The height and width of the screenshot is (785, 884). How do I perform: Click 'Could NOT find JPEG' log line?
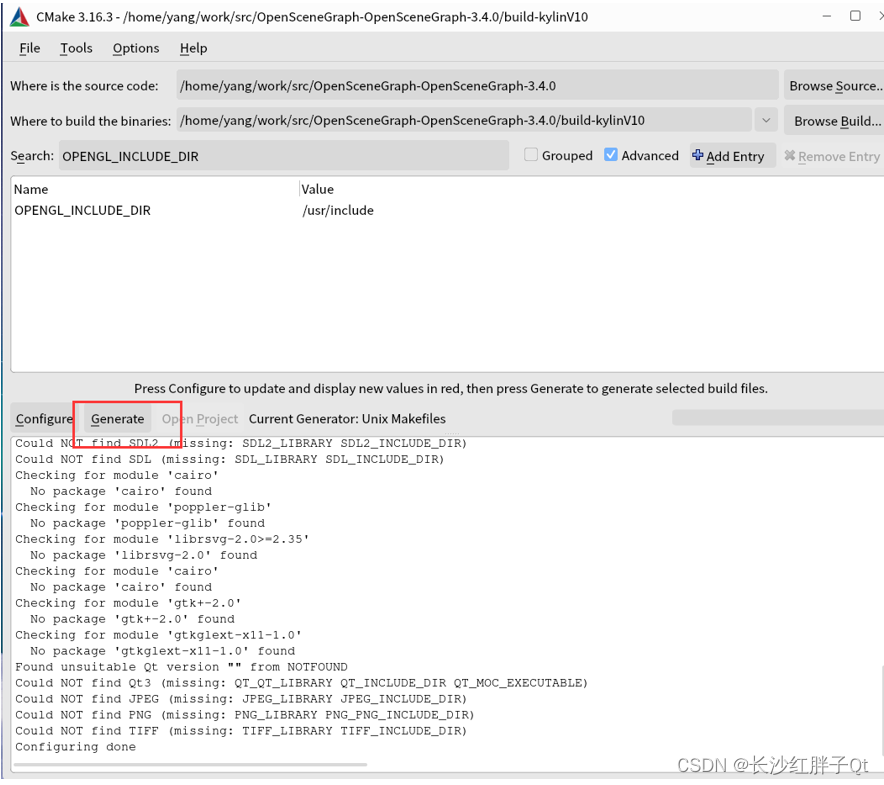click(241, 699)
